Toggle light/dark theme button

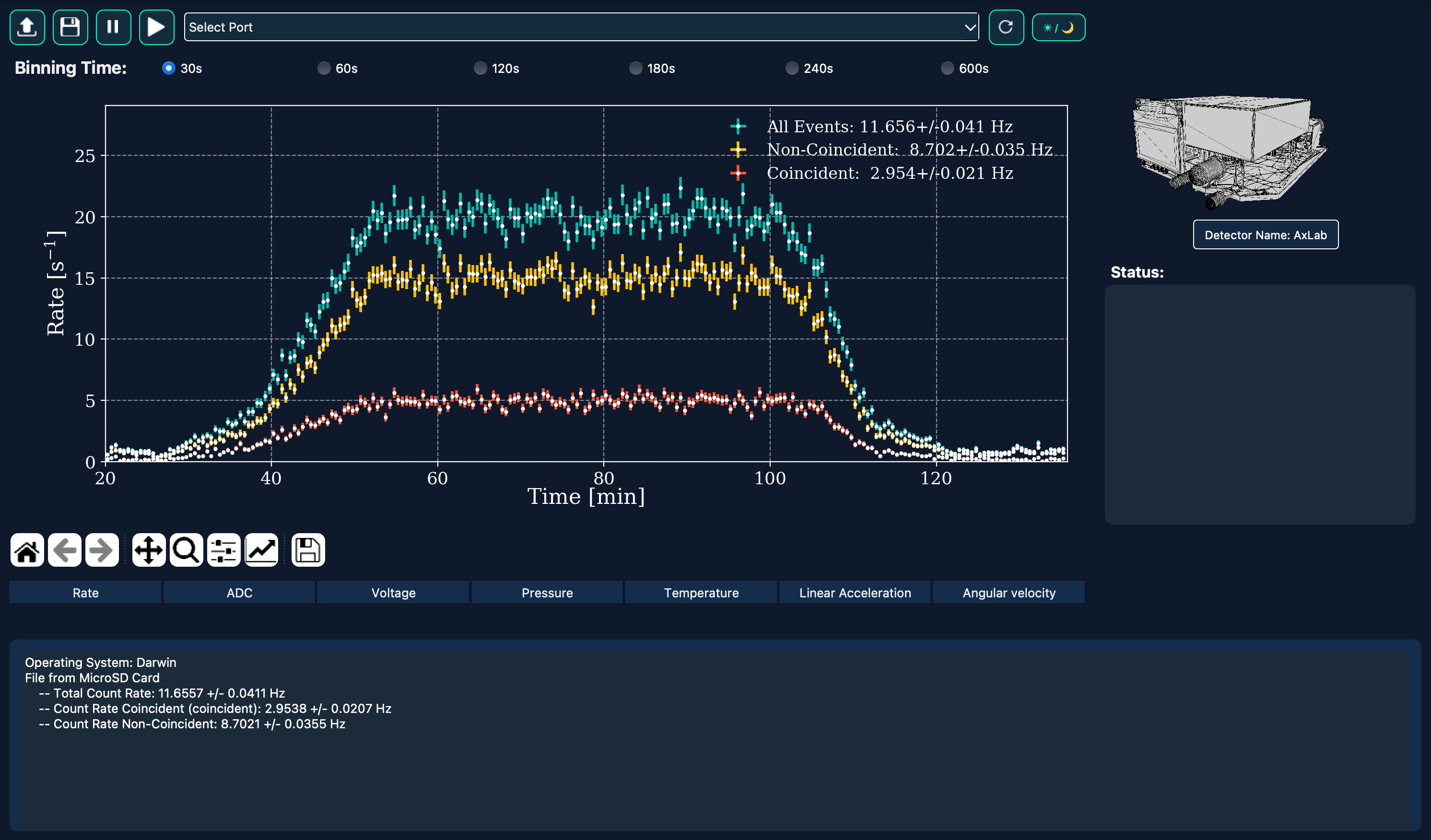(x=1058, y=27)
